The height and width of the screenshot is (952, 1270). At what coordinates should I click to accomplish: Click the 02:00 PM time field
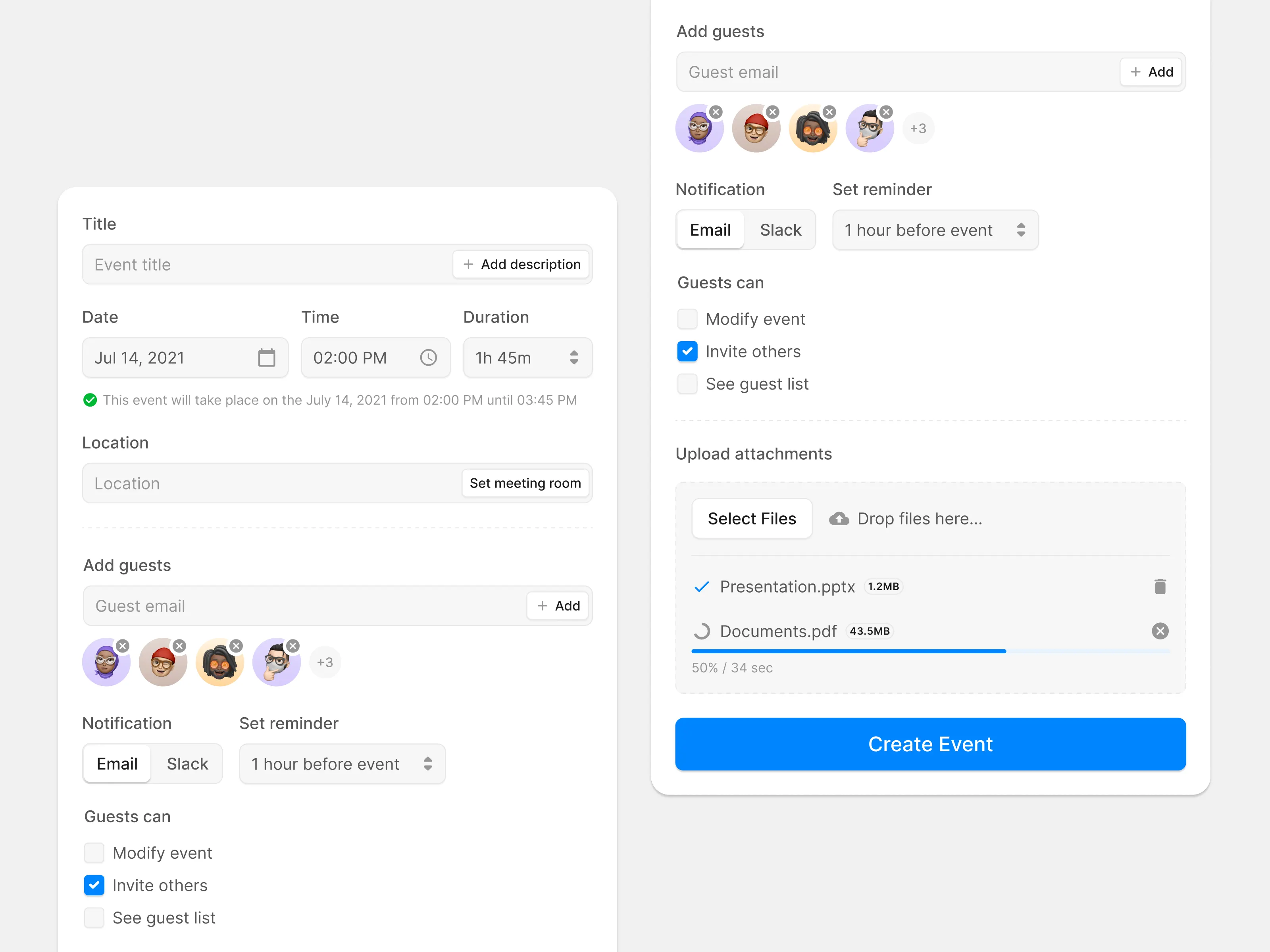375,357
